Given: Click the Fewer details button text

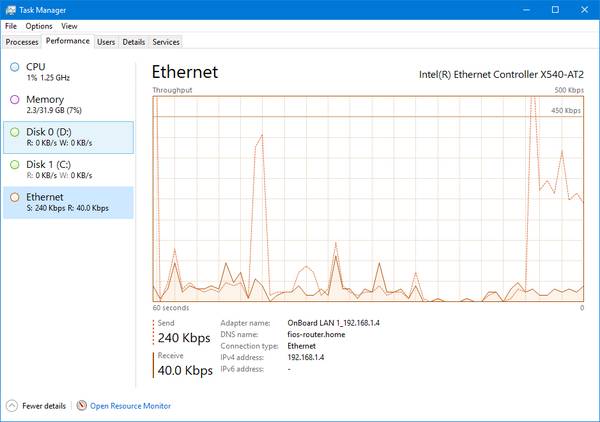Looking at the screenshot, I should (43, 406).
